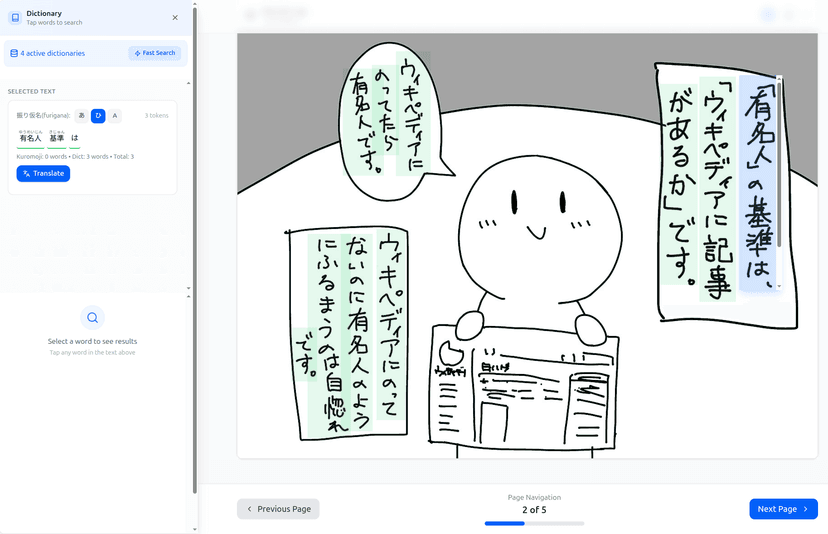Click the Page Navigation label
Viewport: 828px width, 534px height.
[x=534, y=497]
